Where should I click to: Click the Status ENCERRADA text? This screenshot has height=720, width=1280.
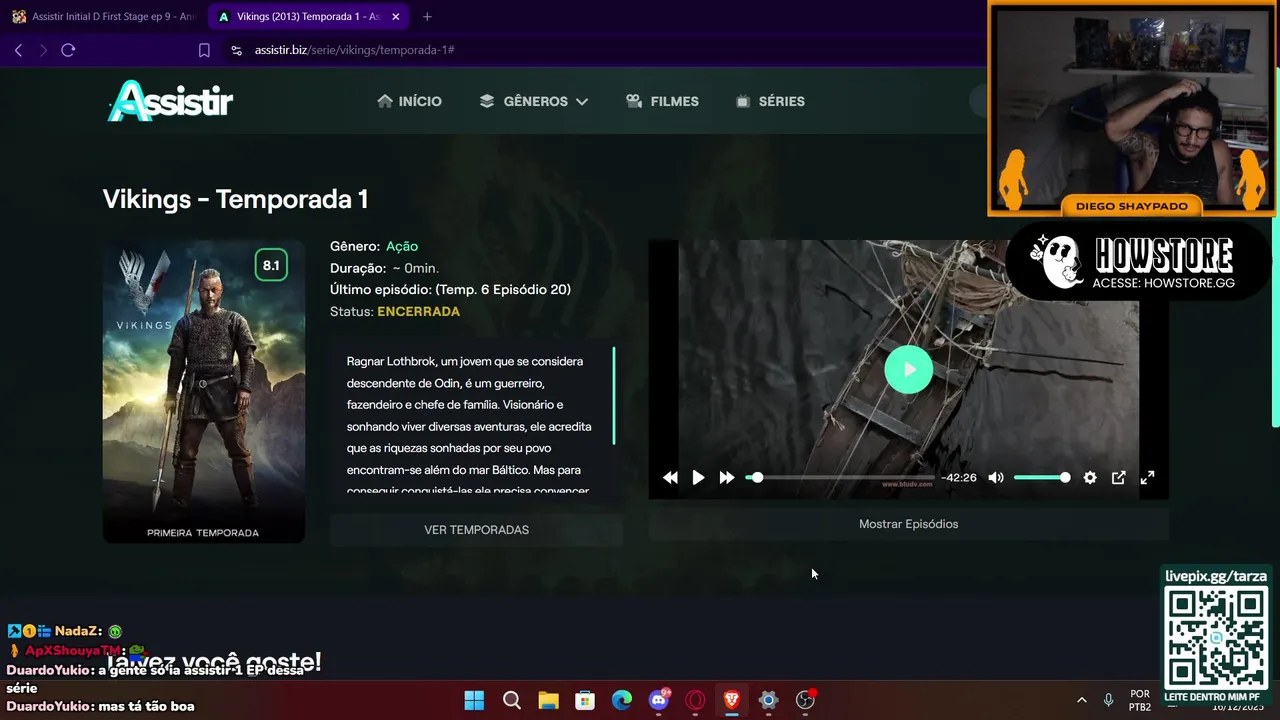tap(395, 312)
